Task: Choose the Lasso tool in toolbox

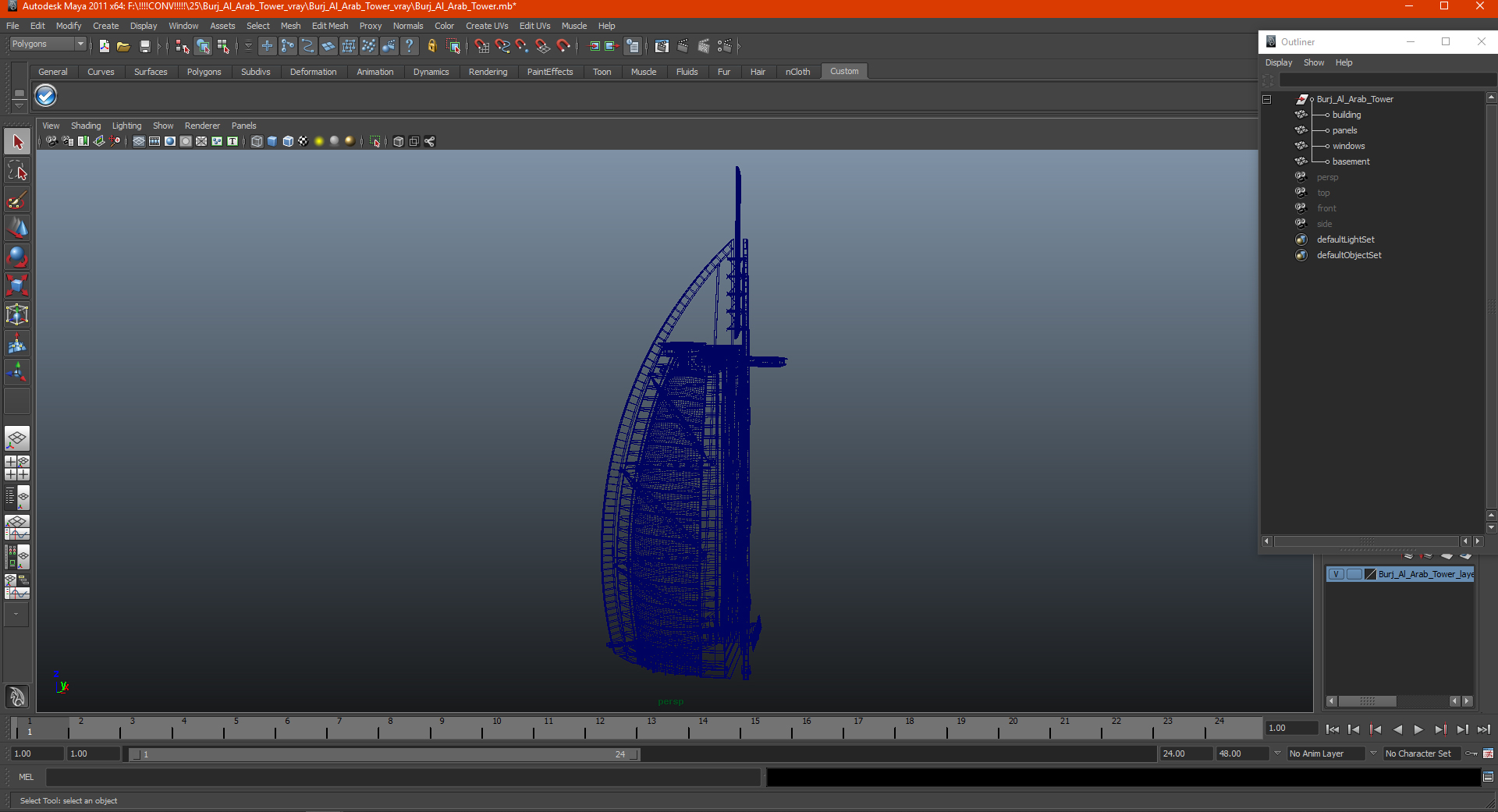Action: 17,171
